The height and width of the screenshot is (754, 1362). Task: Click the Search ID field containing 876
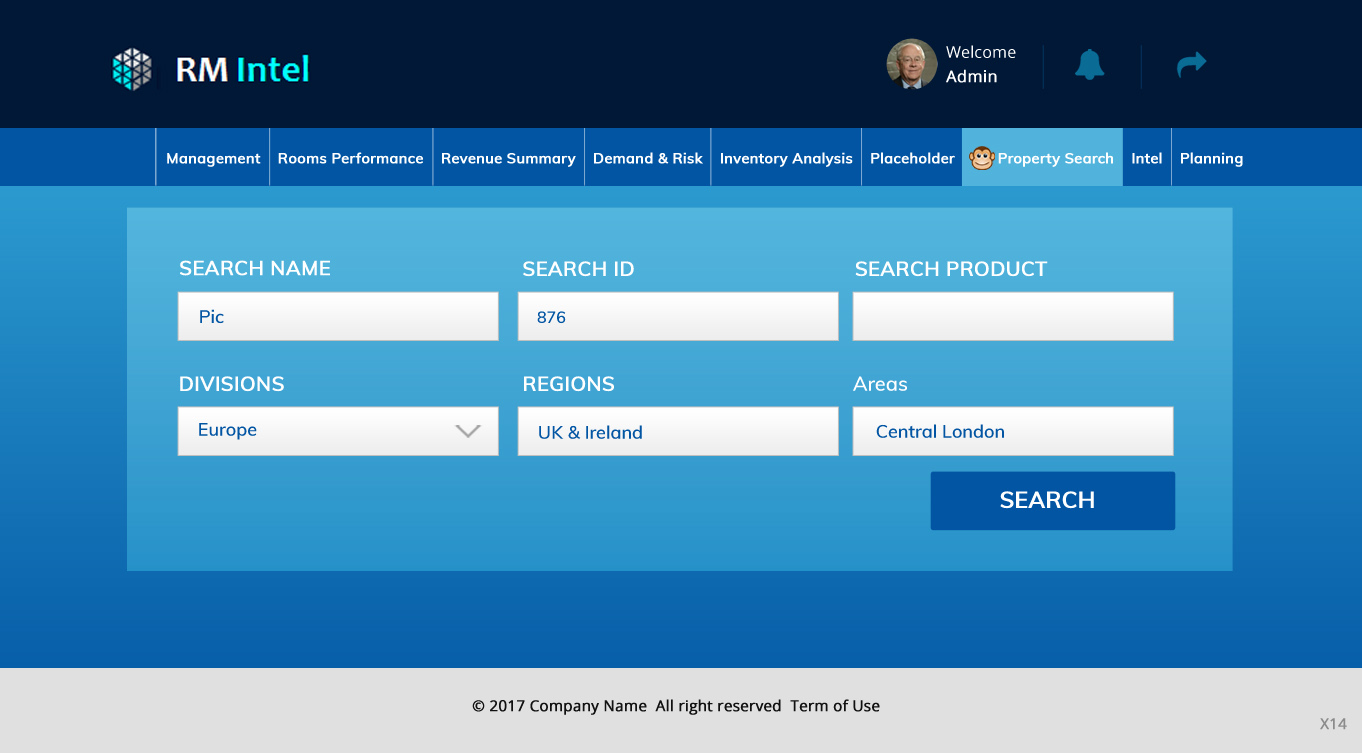(677, 316)
